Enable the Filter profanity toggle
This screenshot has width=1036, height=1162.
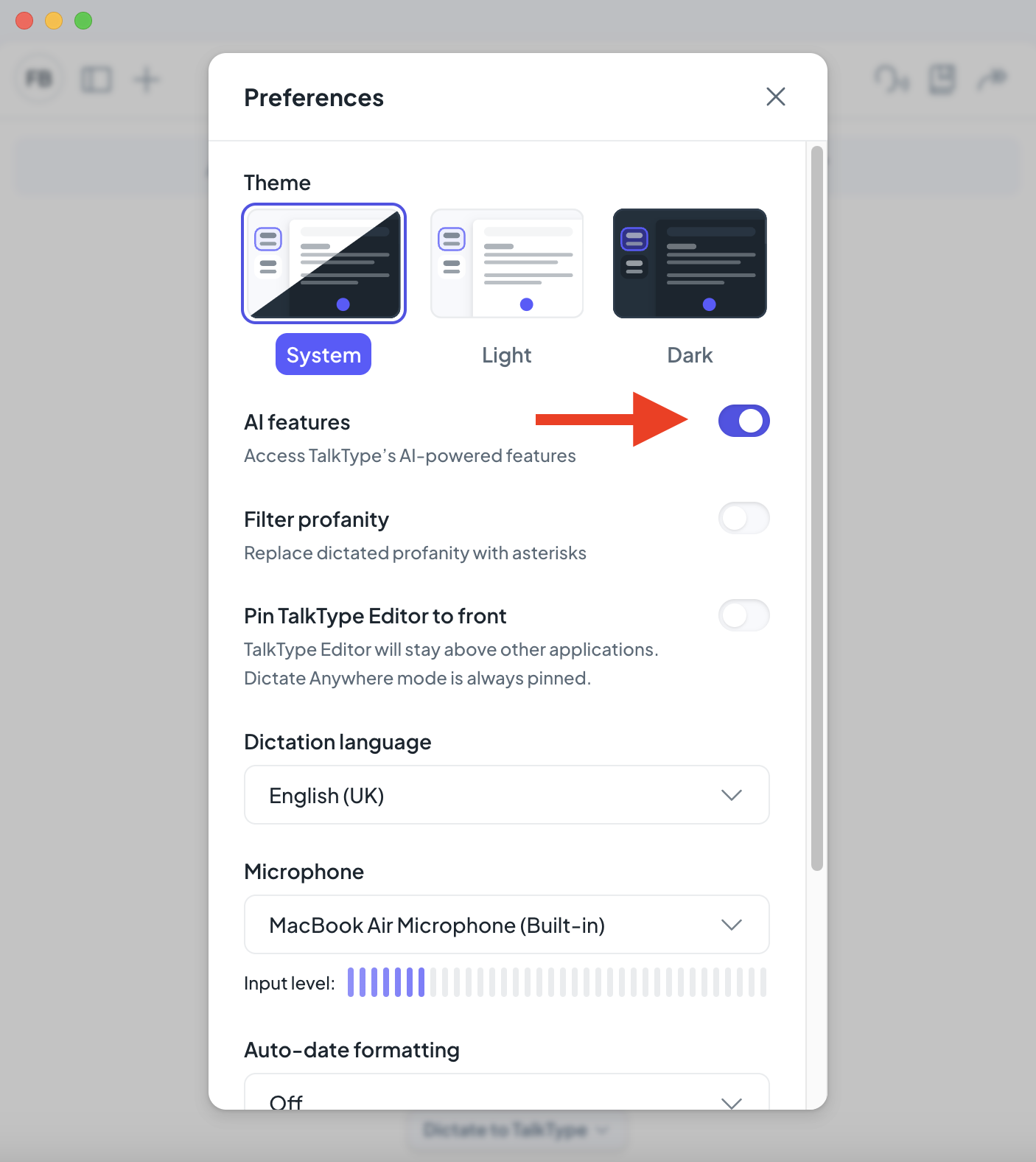pyautogui.click(x=743, y=518)
